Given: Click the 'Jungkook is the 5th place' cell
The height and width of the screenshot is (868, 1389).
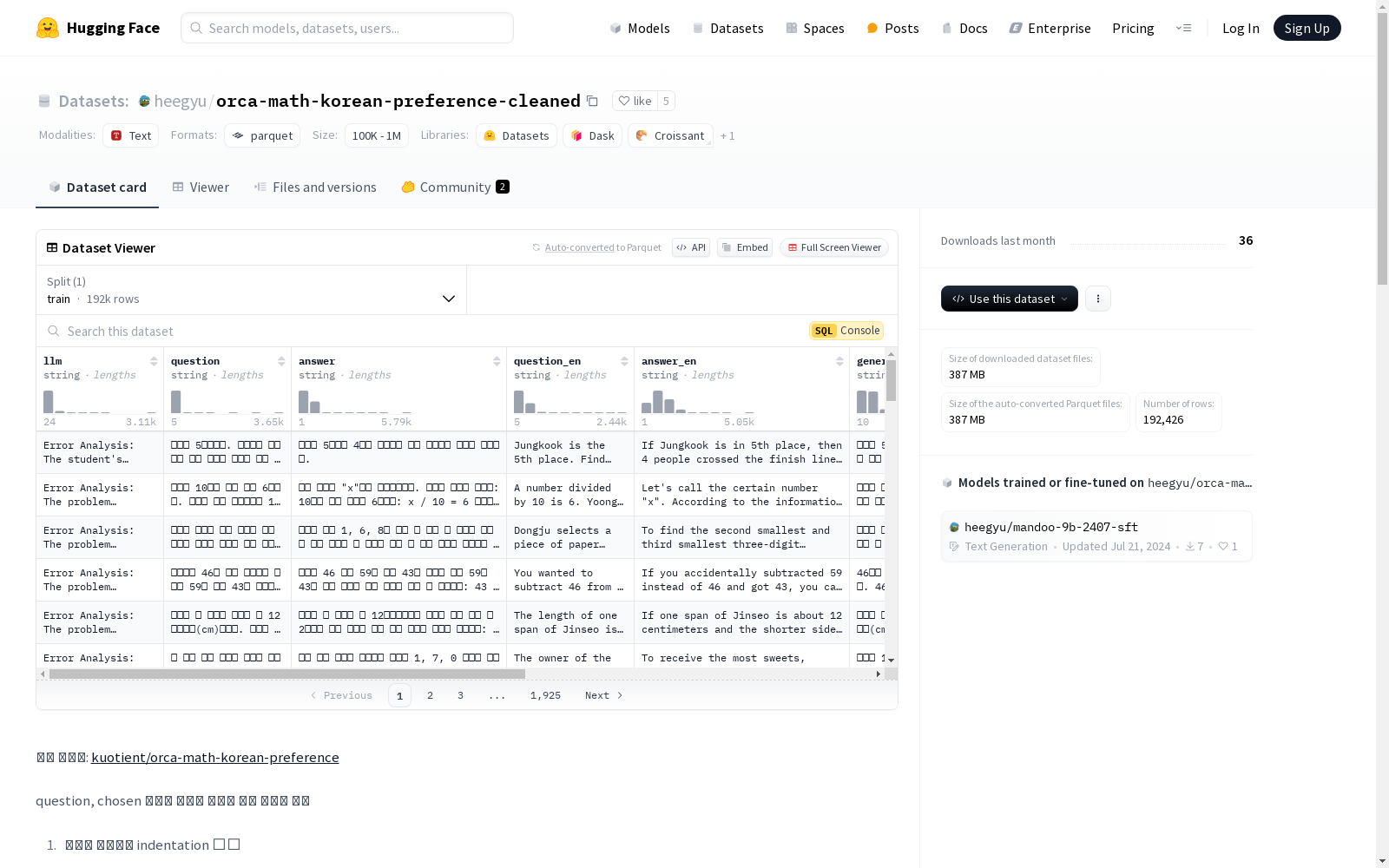Looking at the screenshot, I should (x=570, y=452).
